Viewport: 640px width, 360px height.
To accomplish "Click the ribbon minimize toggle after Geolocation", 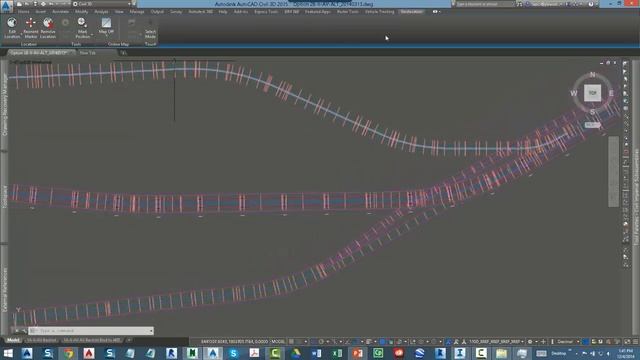I will 436,12.
